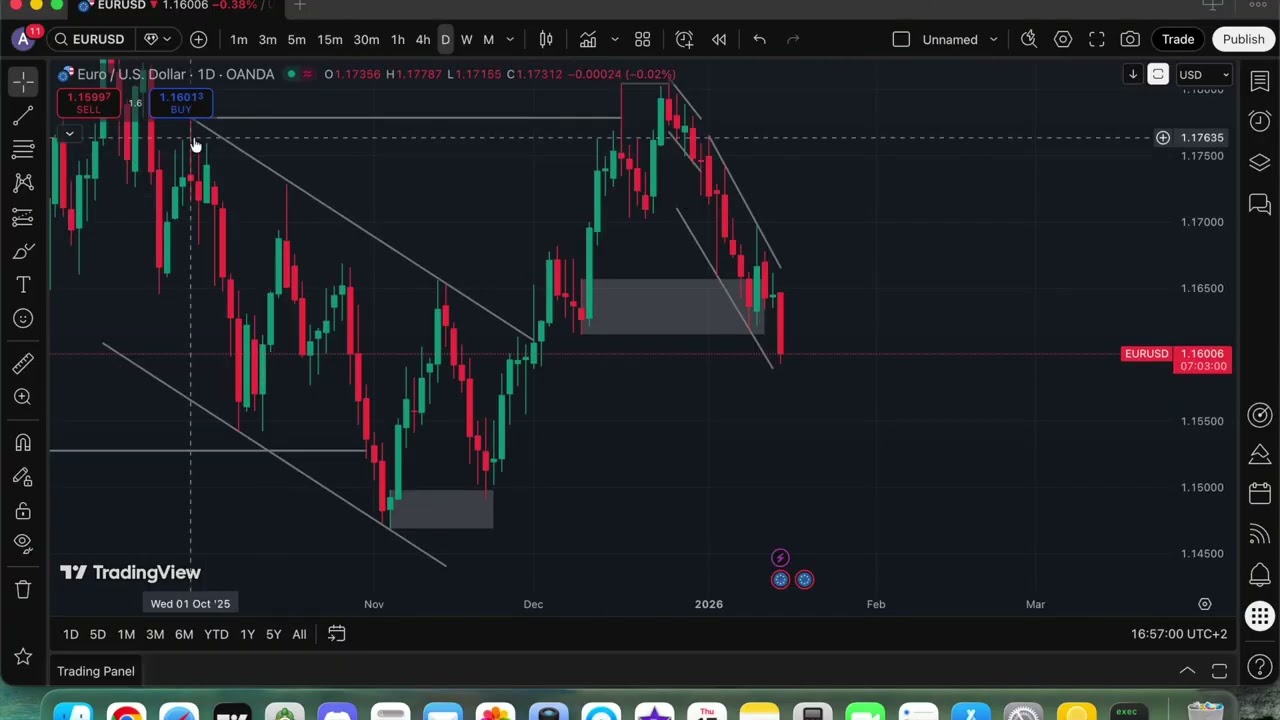
Task: Maximize the bottom trading panel
Action: 1219,671
